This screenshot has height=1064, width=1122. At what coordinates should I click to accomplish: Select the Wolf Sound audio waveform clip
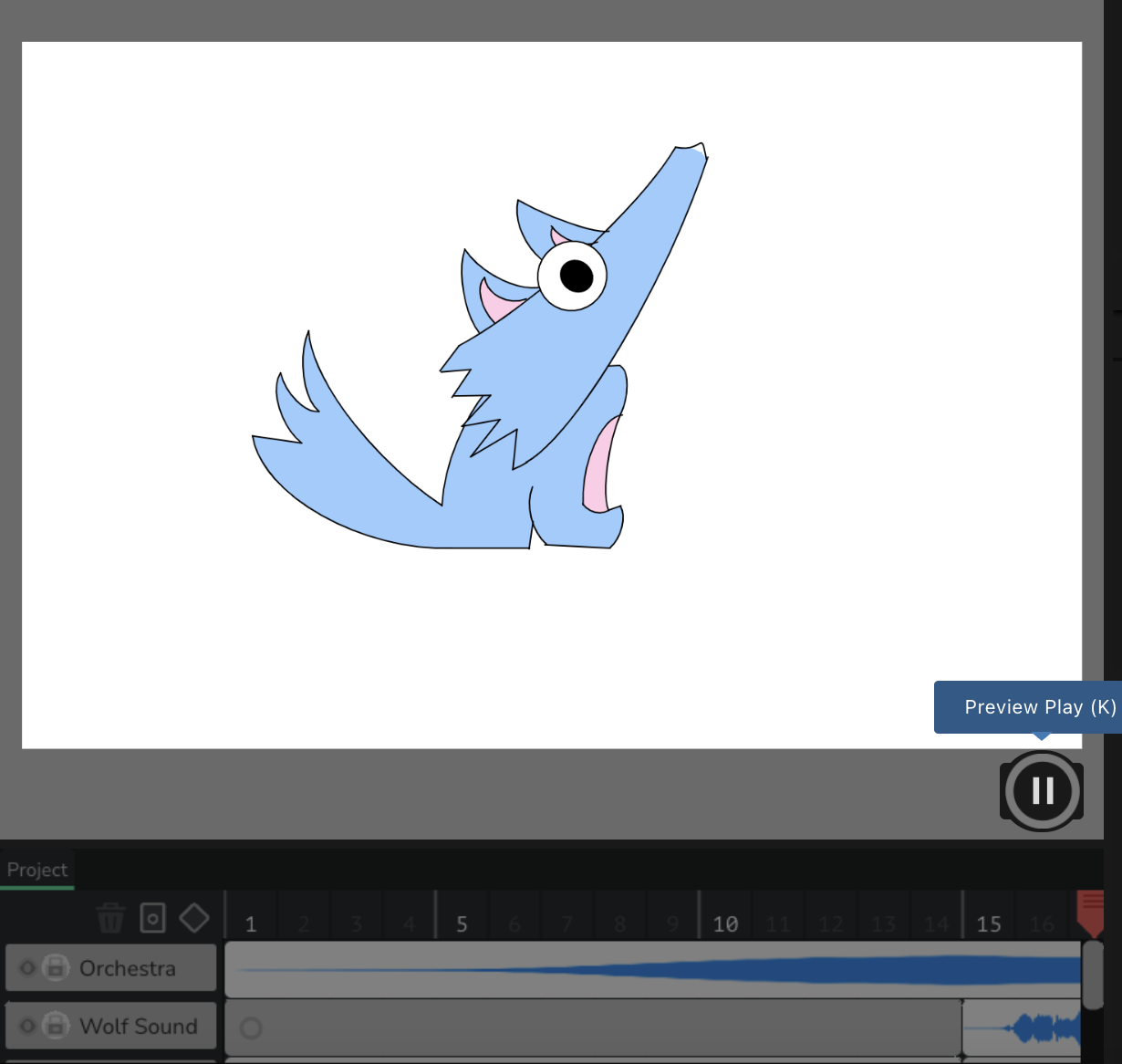coord(1022,1028)
